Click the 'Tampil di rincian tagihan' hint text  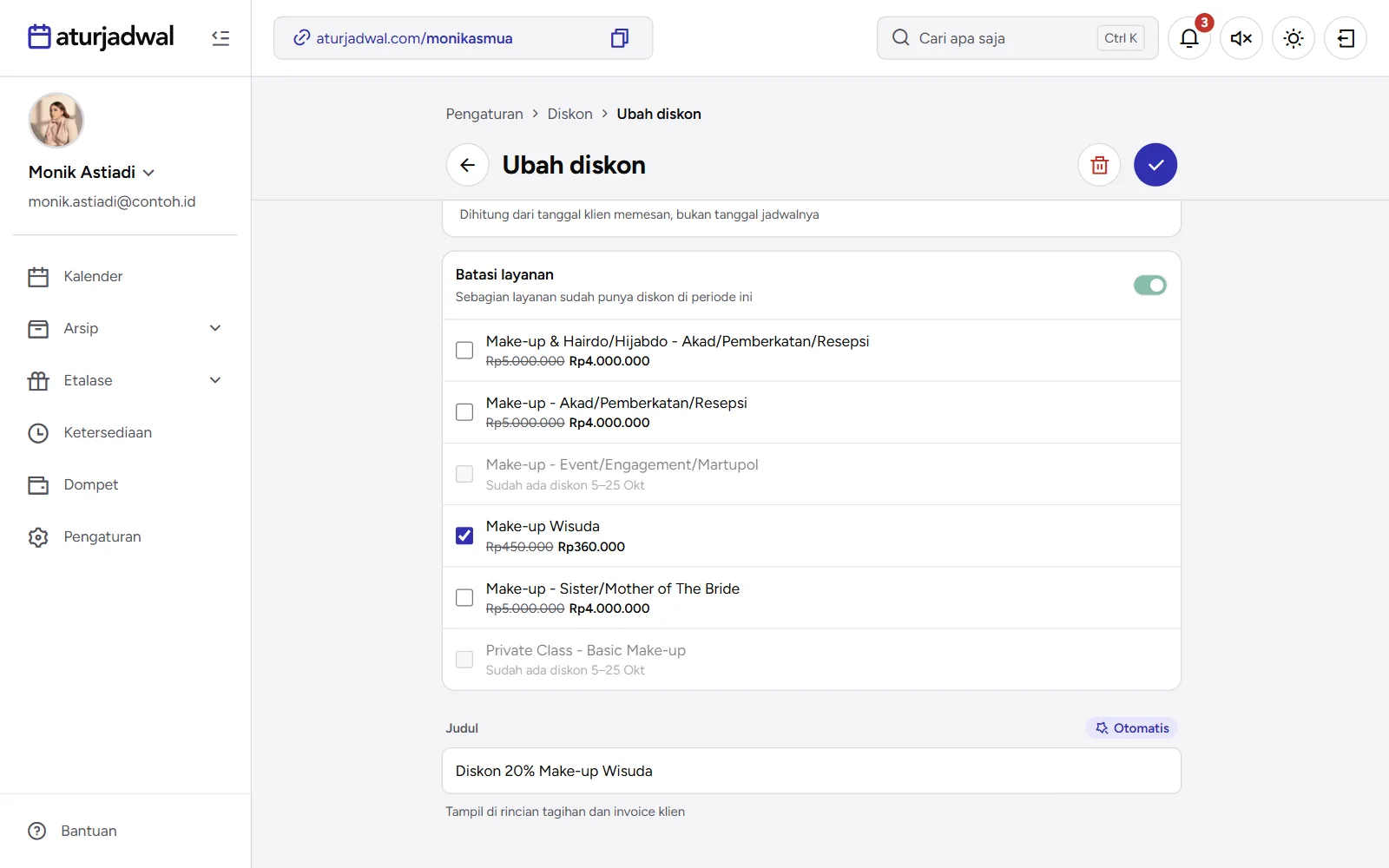pyautogui.click(x=565, y=812)
